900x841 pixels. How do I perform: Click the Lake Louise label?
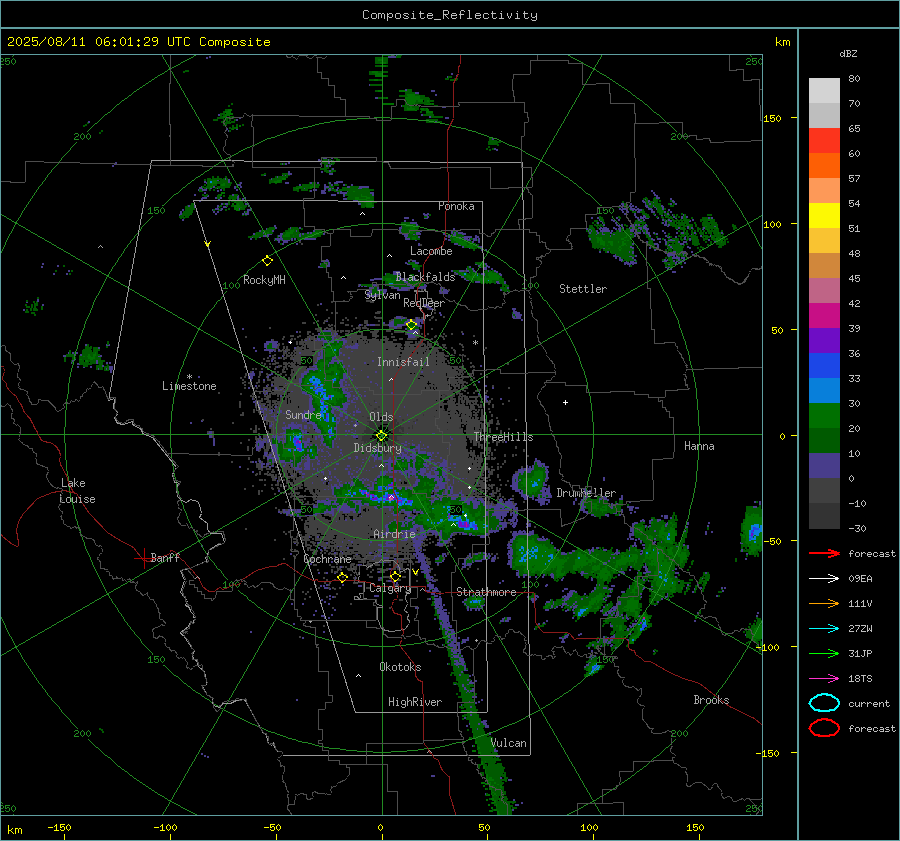click(77, 491)
